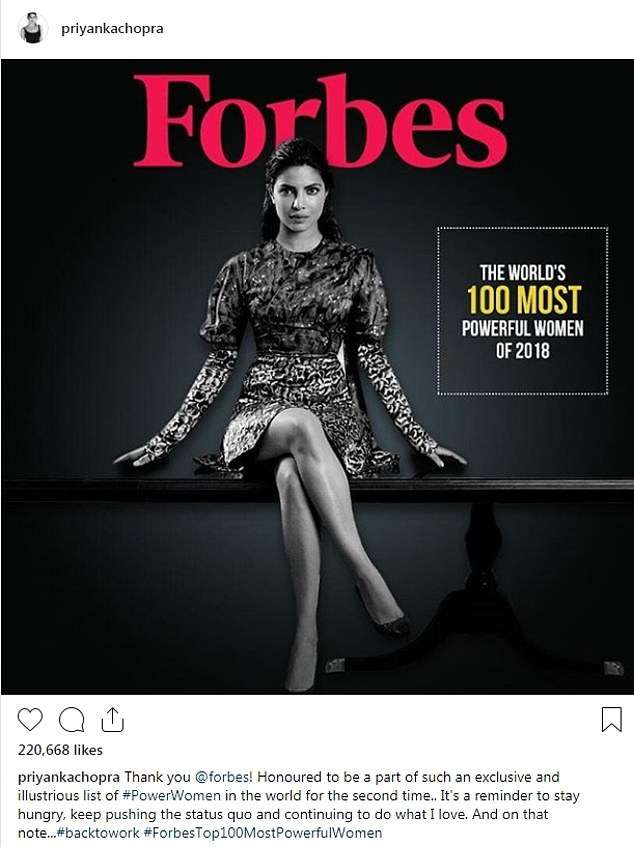The width and height of the screenshot is (634, 847).
Task: Like the post with the heart icon
Action: (30, 720)
